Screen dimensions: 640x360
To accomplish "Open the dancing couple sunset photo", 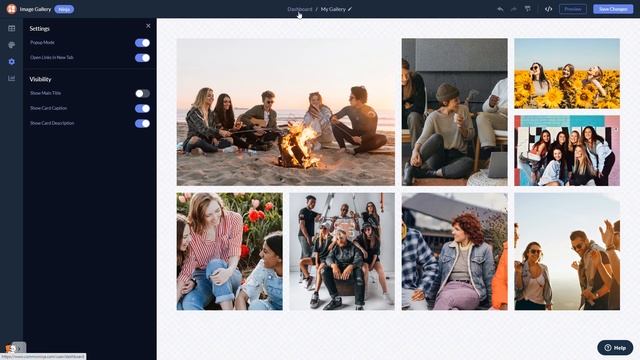I will click(x=567, y=251).
